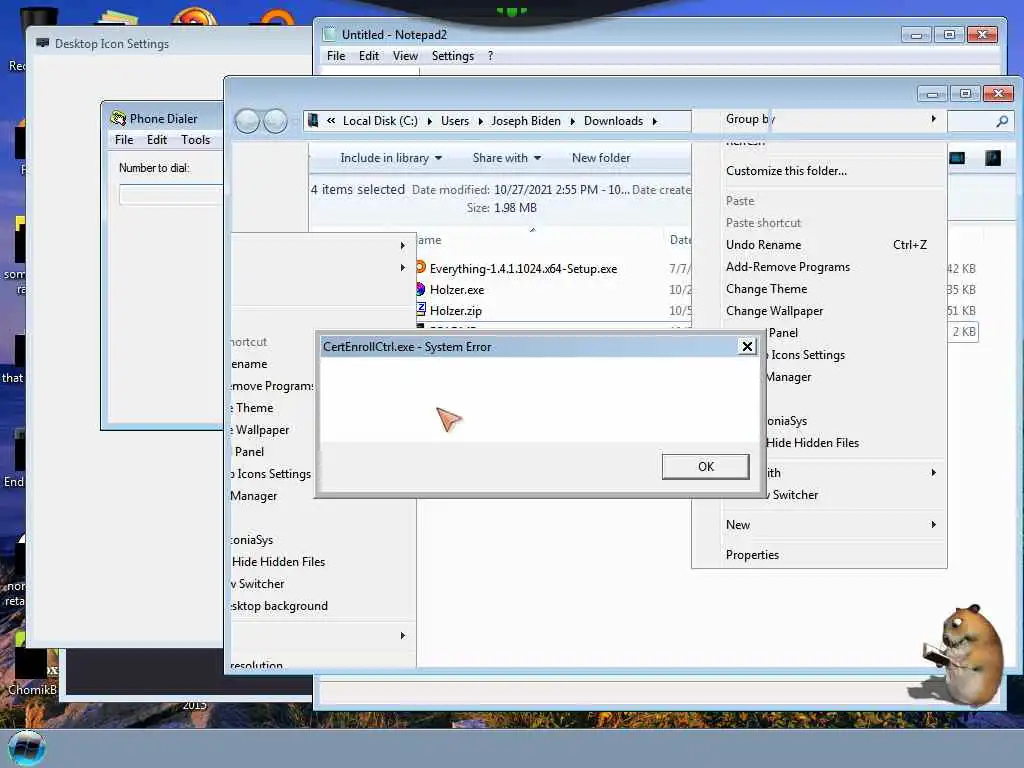This screenshot has height=768, width=1024.
Task: Choose Icons Settings in the left context menu
Action: pos(271,473)
